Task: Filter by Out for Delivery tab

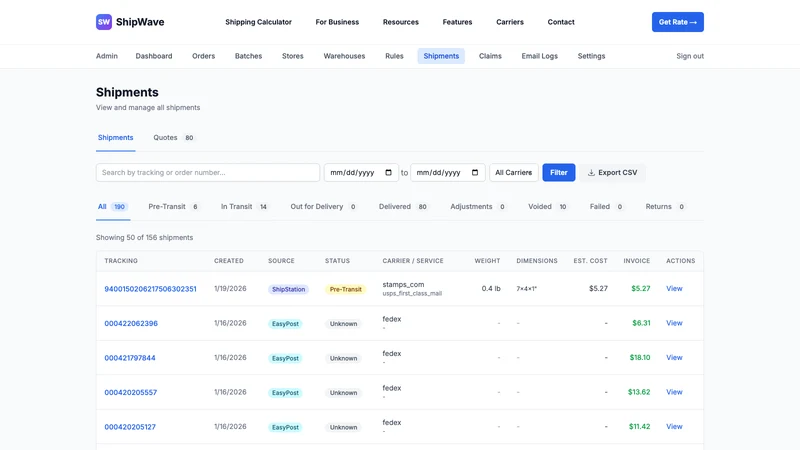Action: [323, 207]
